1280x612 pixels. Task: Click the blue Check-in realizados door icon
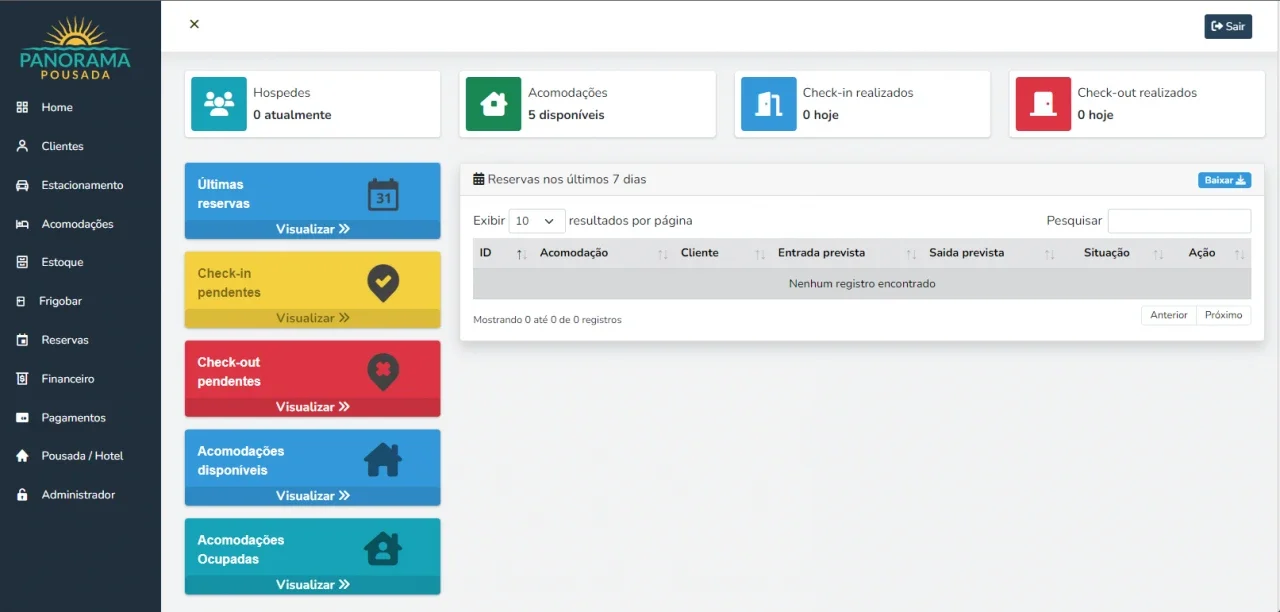pyautogui.click(x=769, y=104)
